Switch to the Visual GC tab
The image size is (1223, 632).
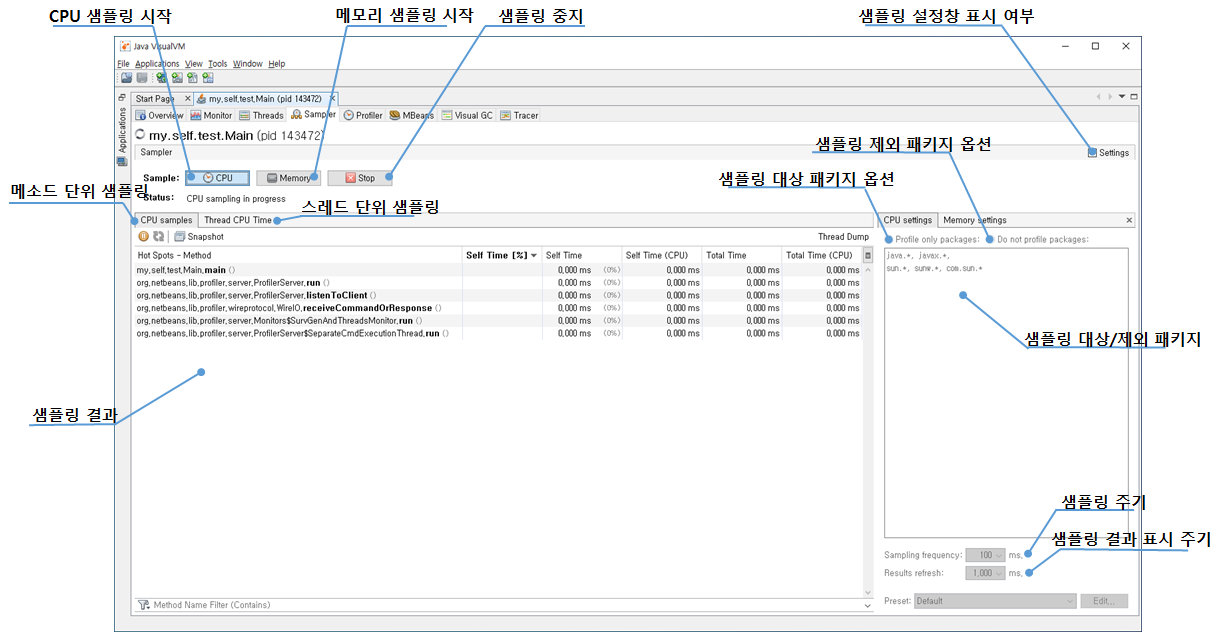[x=467, y=115]
